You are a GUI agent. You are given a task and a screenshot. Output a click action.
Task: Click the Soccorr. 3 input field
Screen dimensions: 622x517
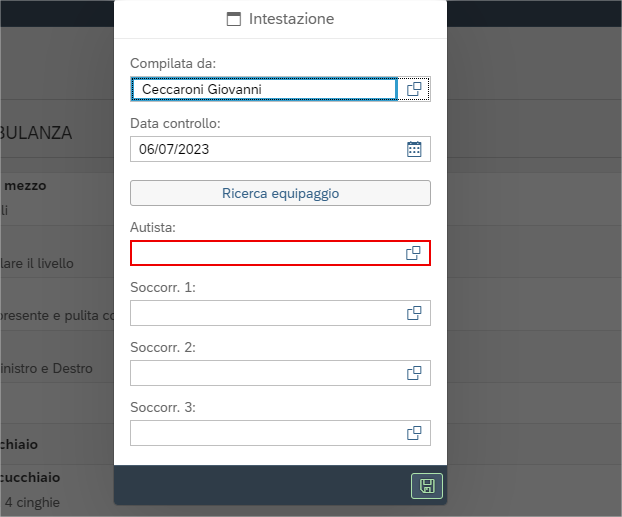point(264,433)
